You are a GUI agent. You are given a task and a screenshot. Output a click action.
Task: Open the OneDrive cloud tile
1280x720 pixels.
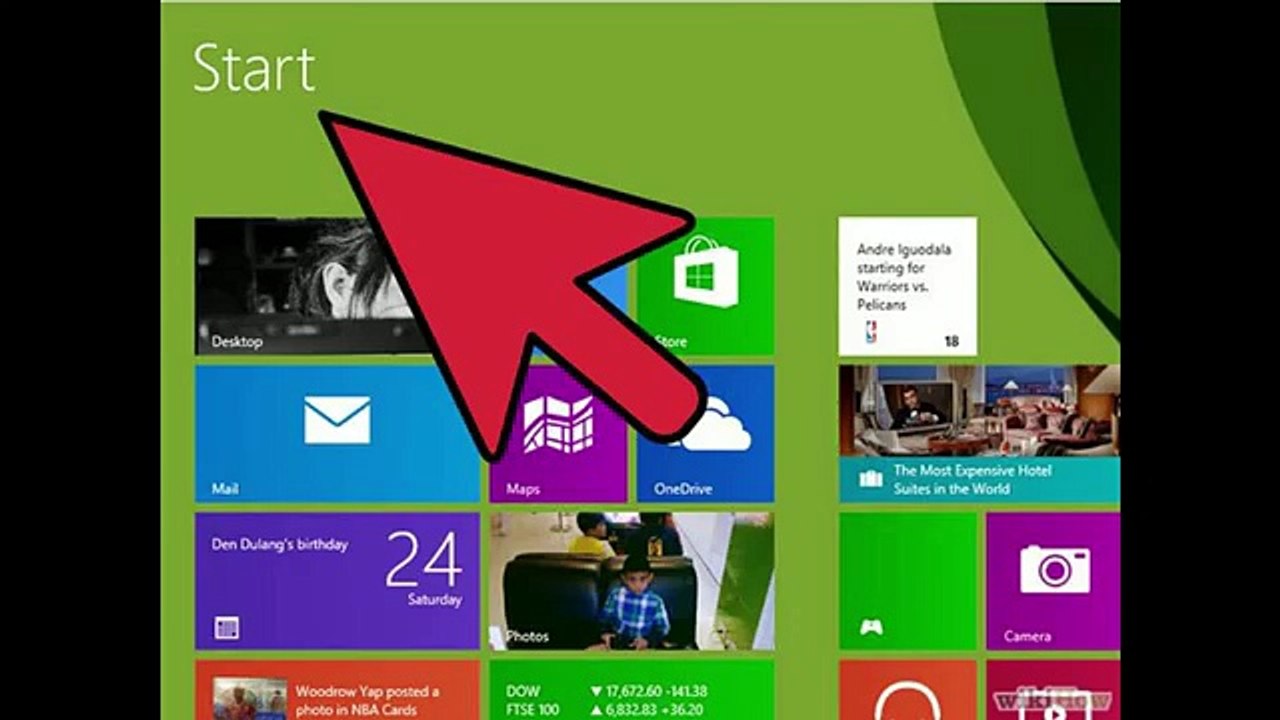point(705,433)
